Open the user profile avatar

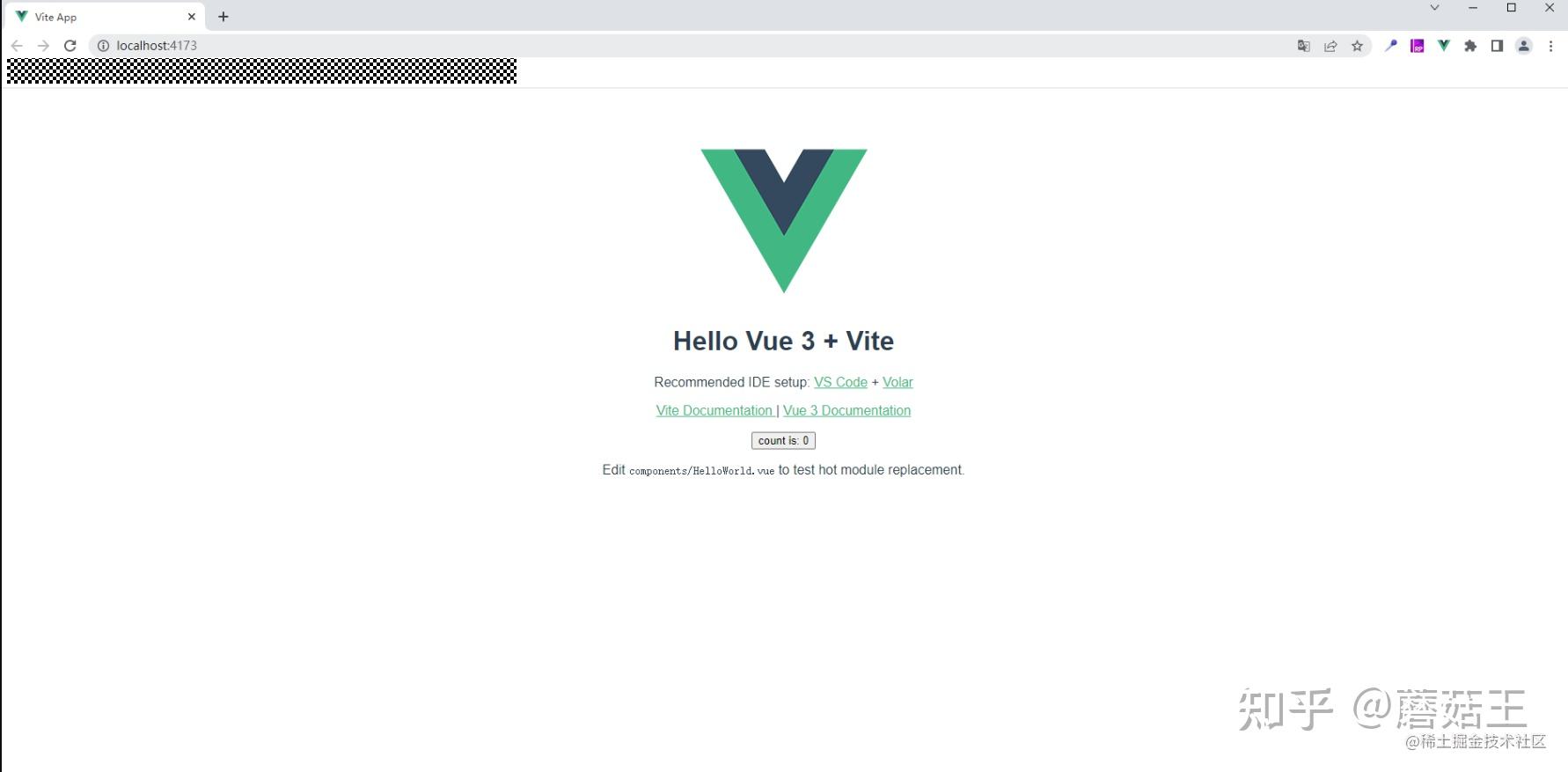point(1524,46)
